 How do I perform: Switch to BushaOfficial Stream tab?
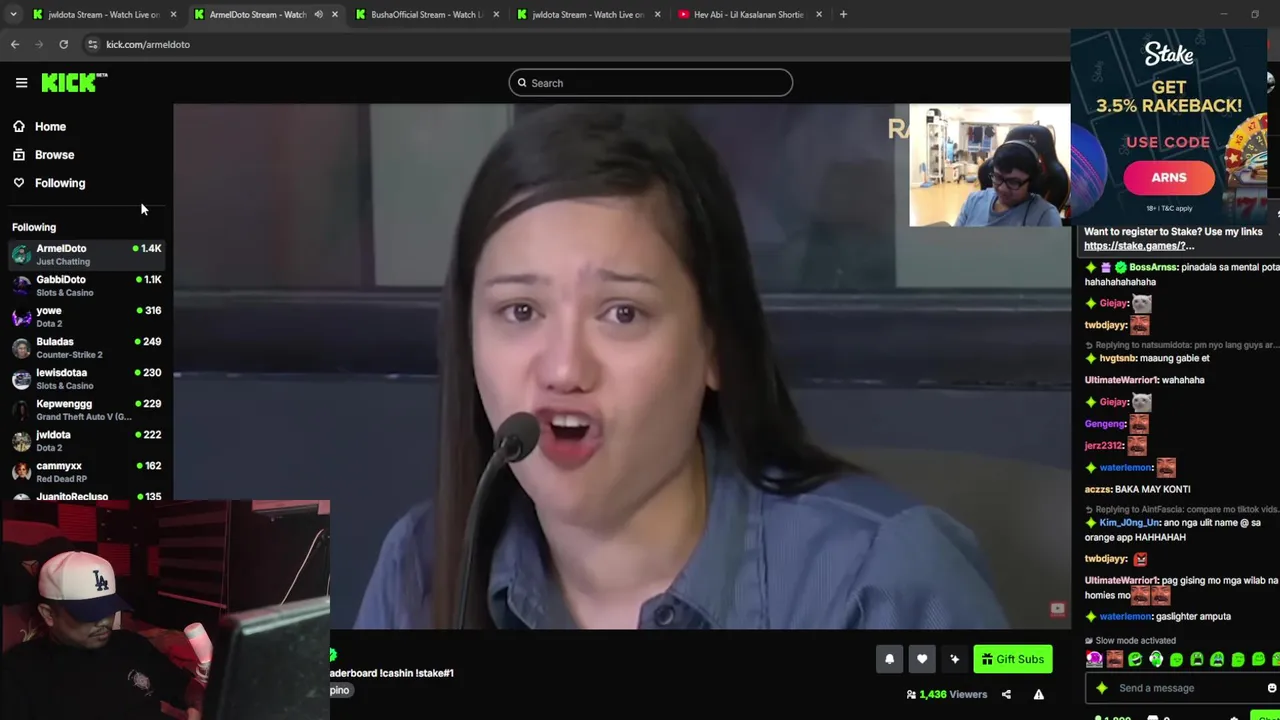[x=427, y=14]
